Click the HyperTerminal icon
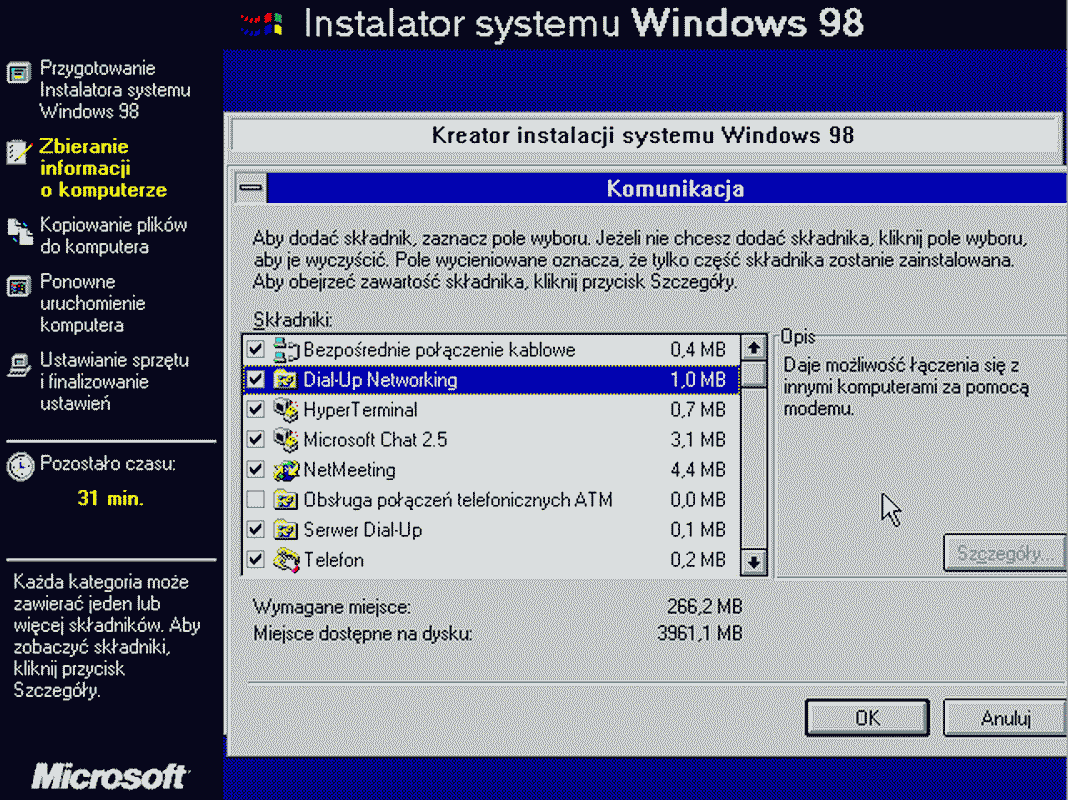The image size is (1068, 800). tap(286, 409)
